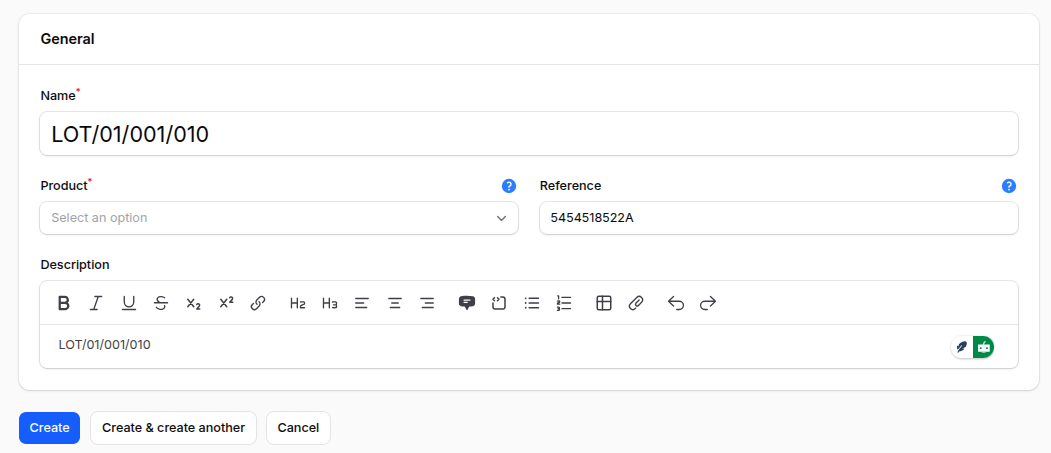Click the Reference input field
1051x453 pixels.
pos(778,218)
